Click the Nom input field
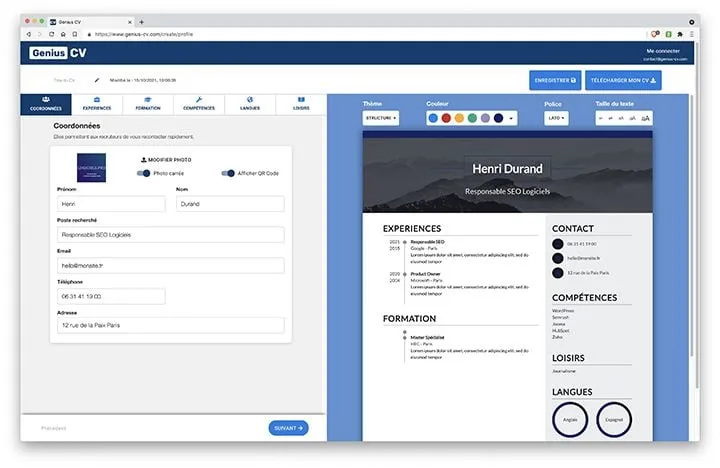 (230, 204)
